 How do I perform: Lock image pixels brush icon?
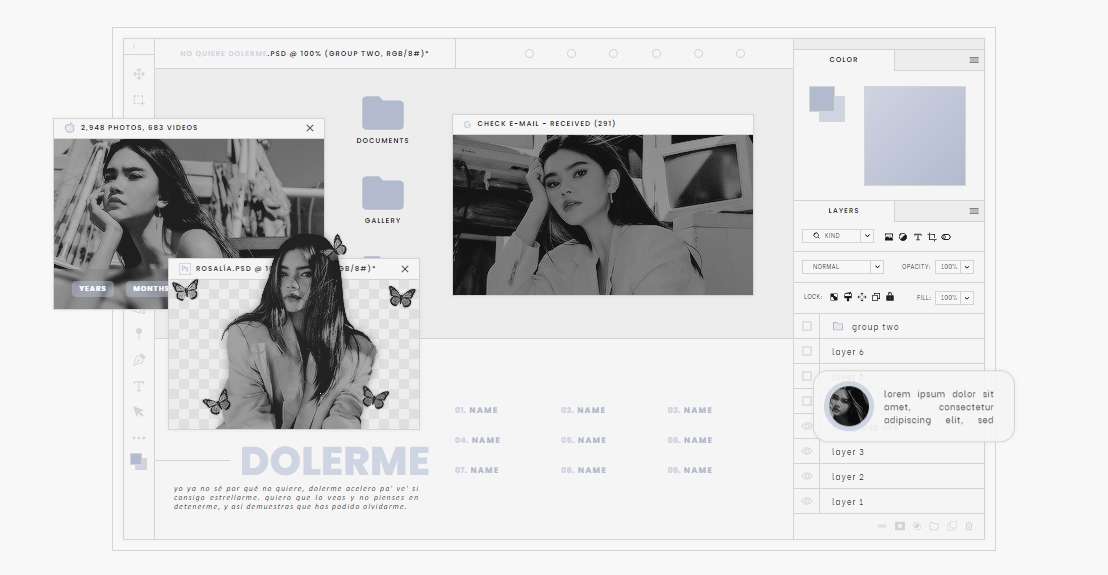[x=848, y=297]
